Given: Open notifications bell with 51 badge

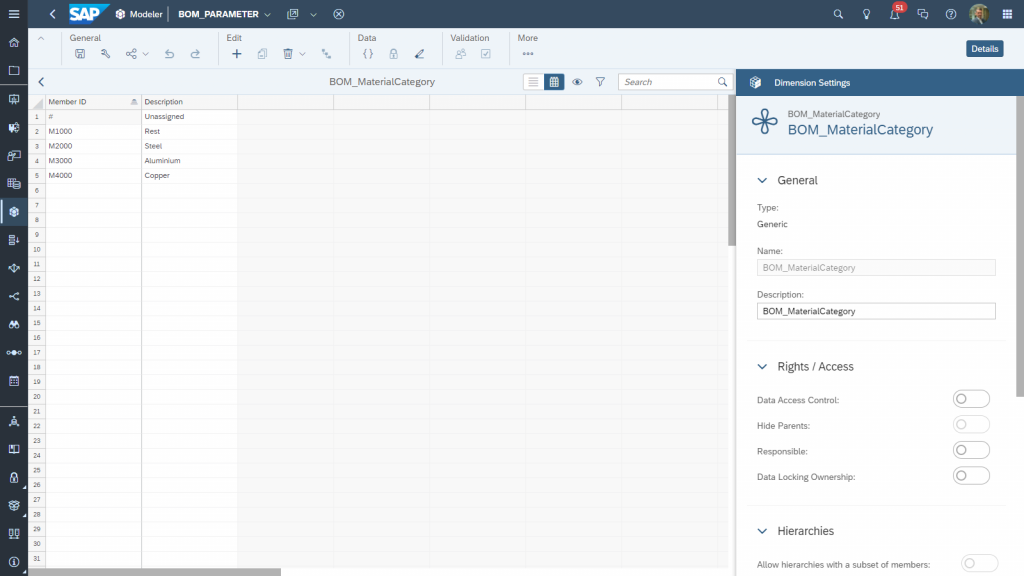Looking at the screenshot, I should click(x=895, y=14).
